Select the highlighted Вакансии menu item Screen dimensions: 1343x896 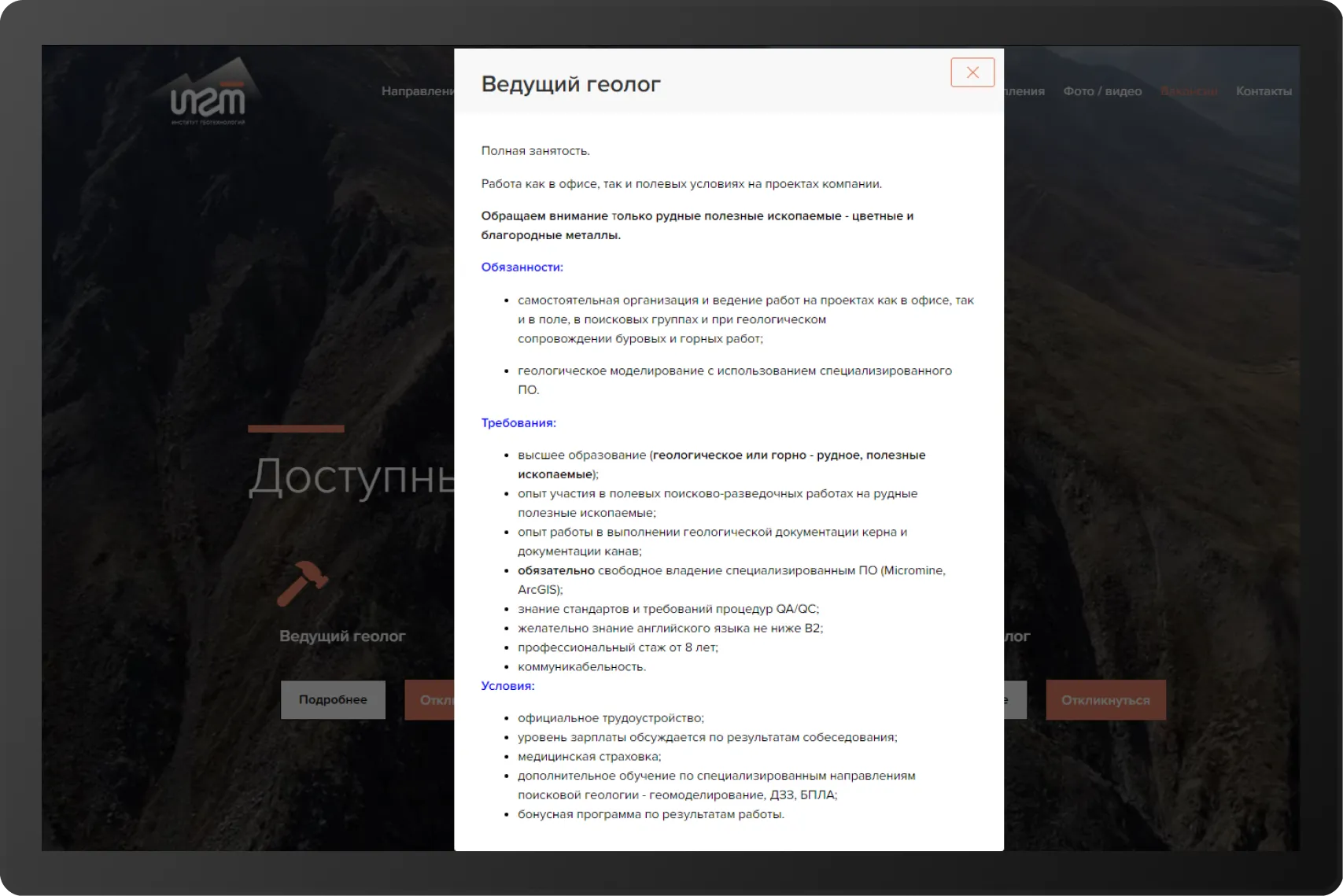coord(1188,91)
